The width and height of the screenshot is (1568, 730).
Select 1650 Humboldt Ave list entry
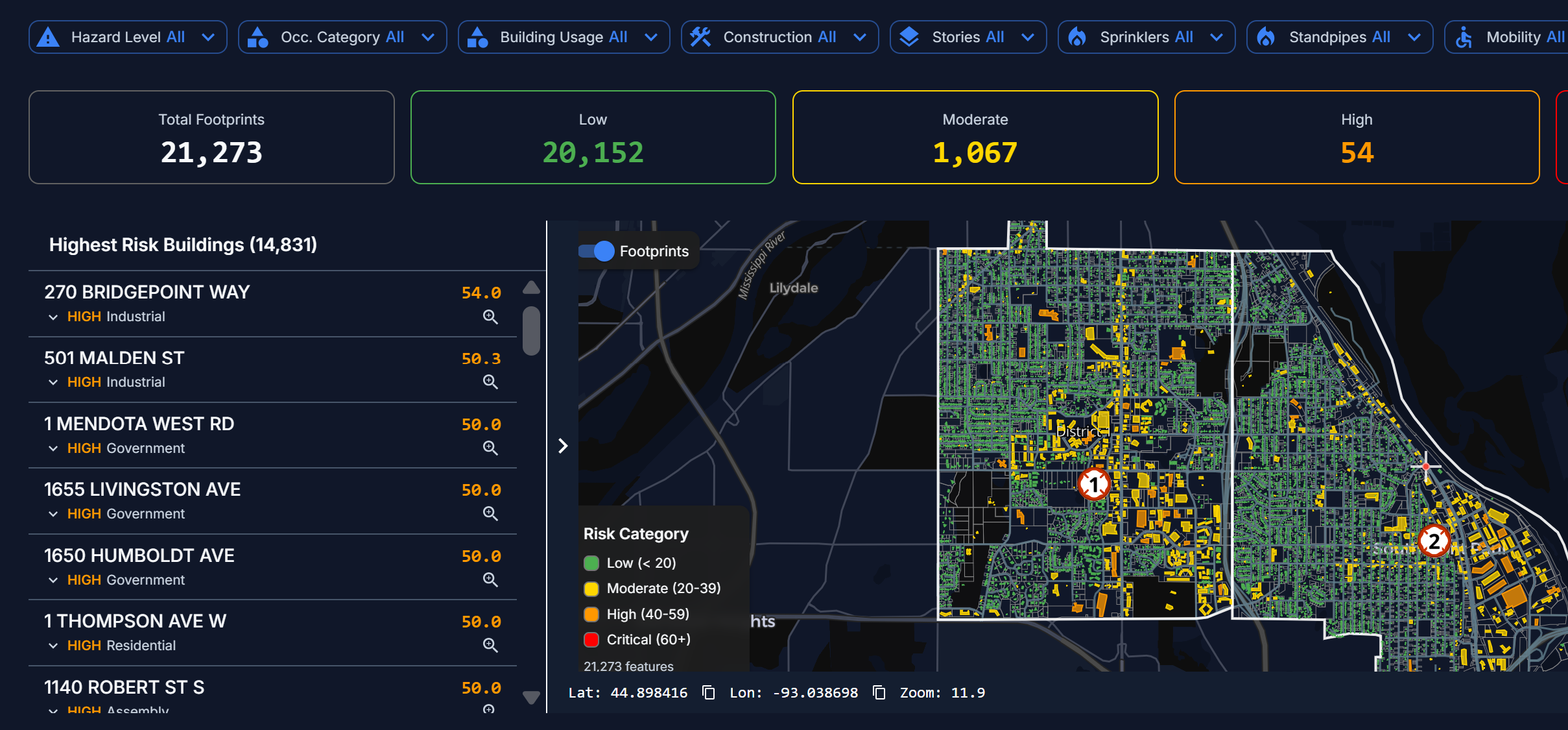139,556
